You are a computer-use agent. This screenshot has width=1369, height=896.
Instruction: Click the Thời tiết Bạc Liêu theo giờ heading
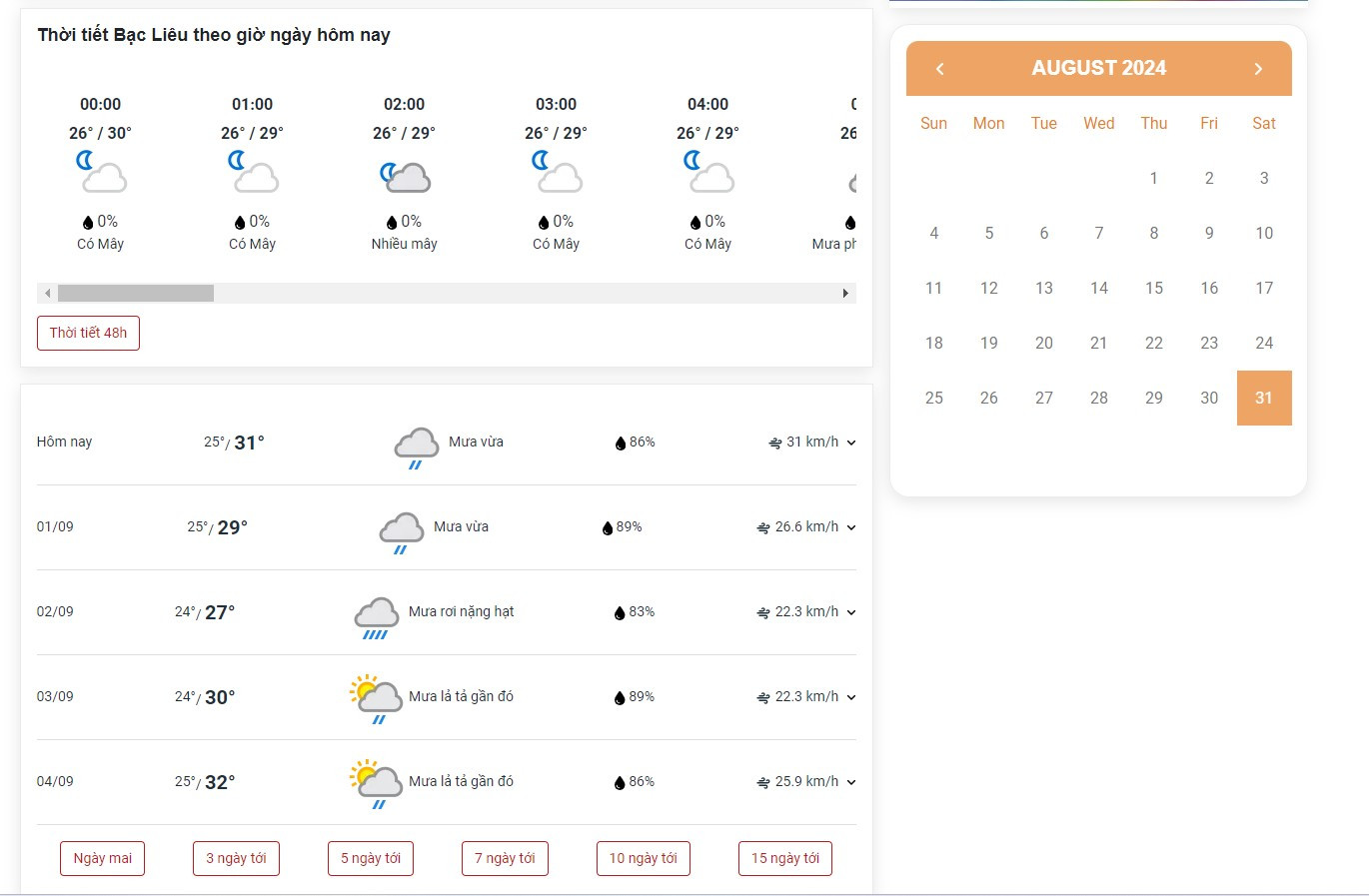[x=214, y=35]
